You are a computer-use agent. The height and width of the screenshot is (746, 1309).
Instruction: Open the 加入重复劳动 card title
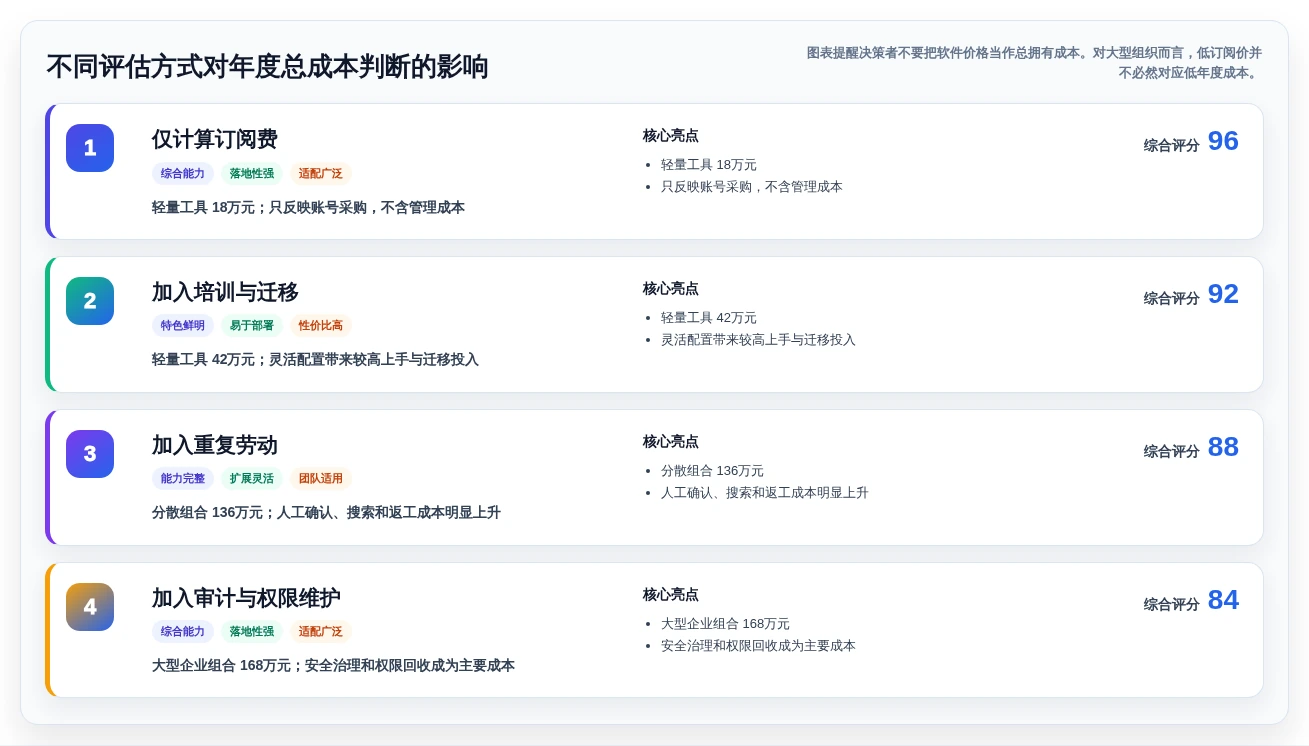click(x=215, y=445)
